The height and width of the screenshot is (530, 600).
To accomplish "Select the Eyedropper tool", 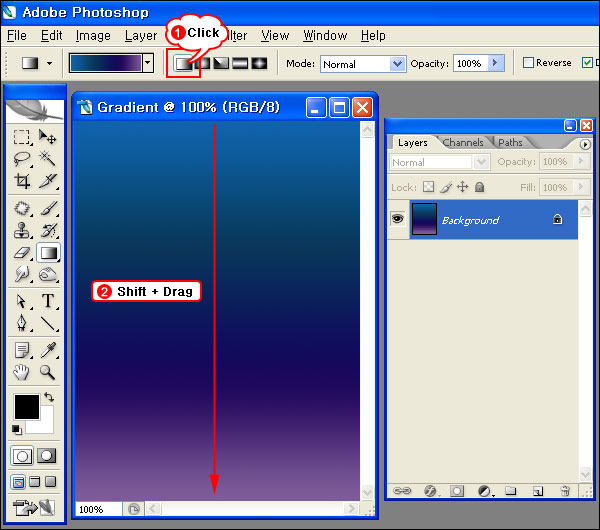I will 48,350.
